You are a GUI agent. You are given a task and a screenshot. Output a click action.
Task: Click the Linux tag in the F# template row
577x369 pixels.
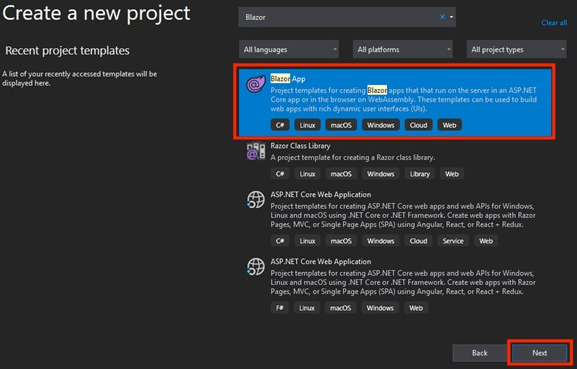307,308
